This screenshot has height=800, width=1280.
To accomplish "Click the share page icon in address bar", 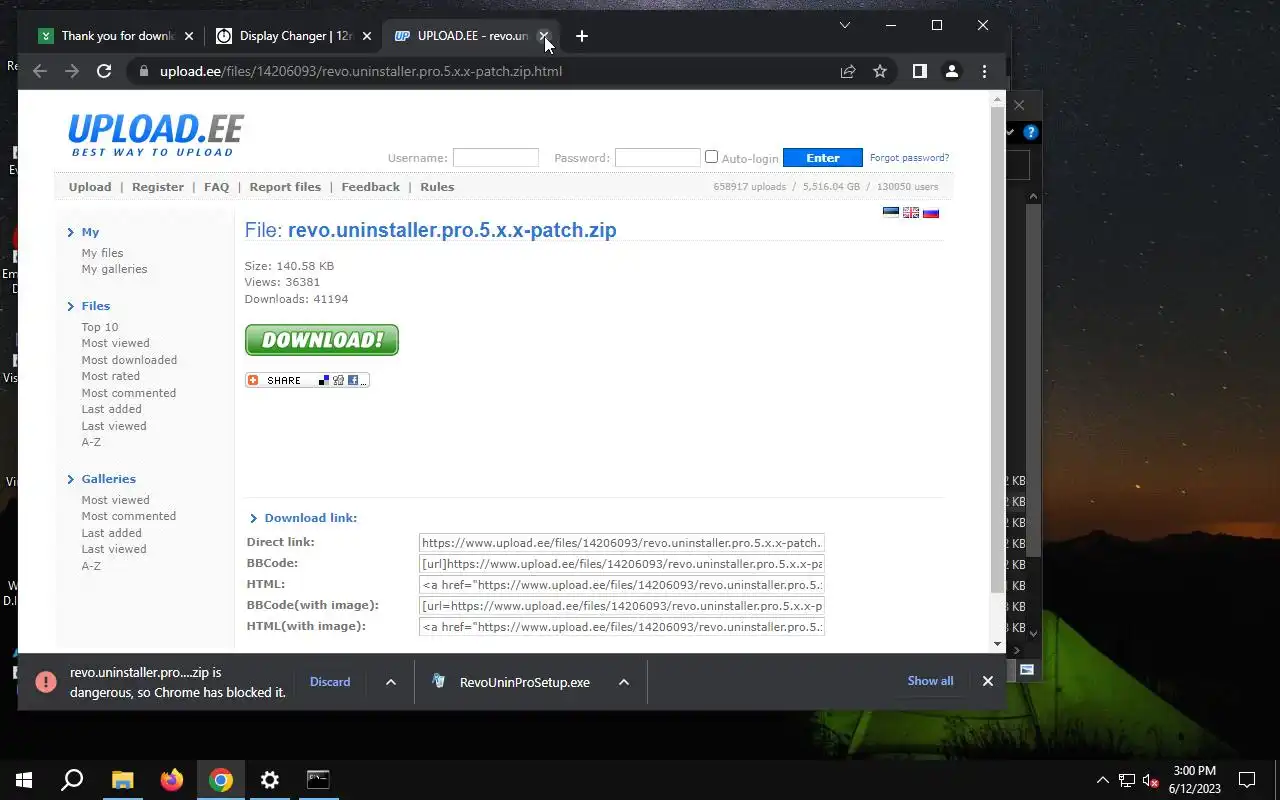I will tap(848, 71).
